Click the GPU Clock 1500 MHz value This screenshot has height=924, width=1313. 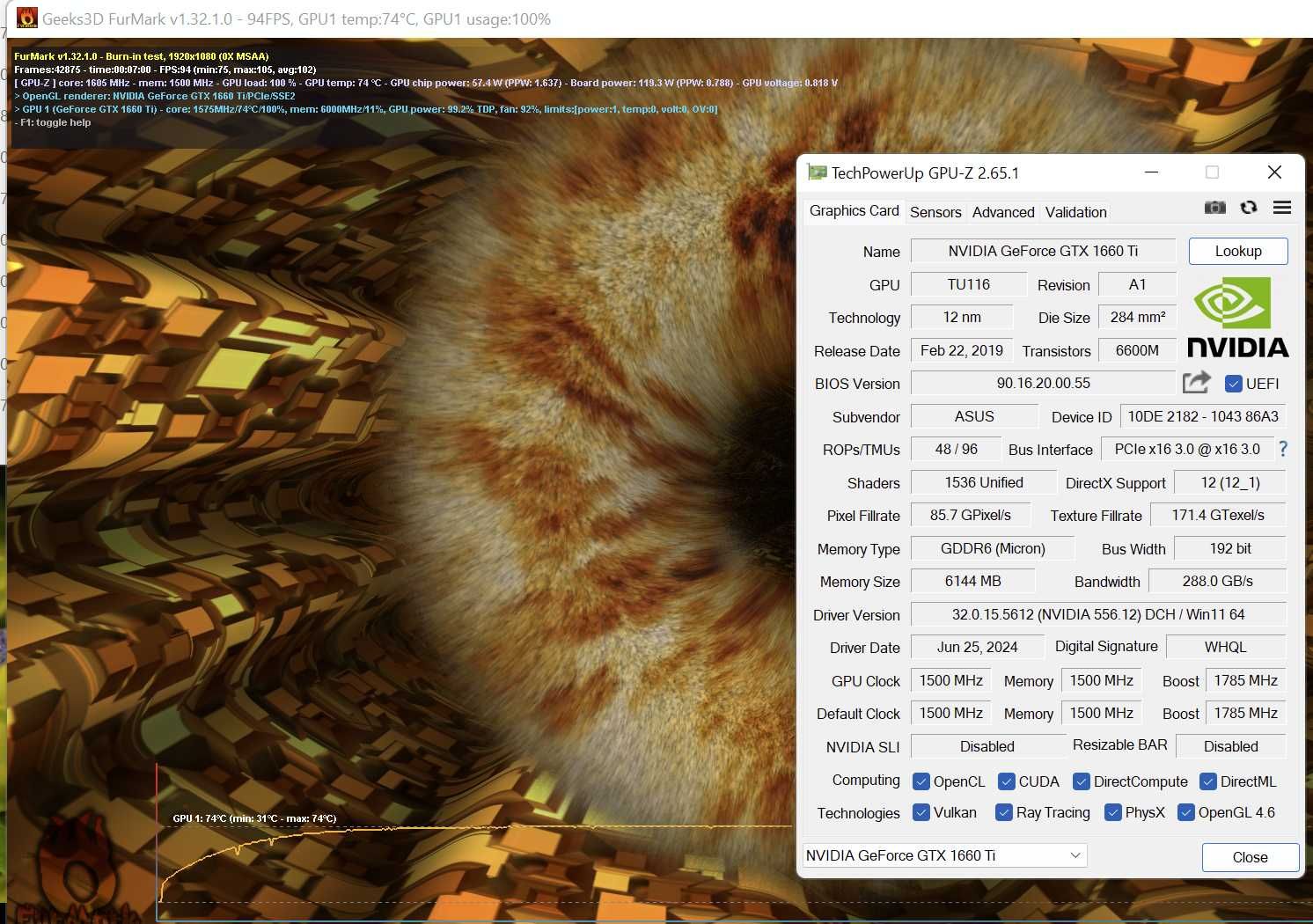pos(950,680)
